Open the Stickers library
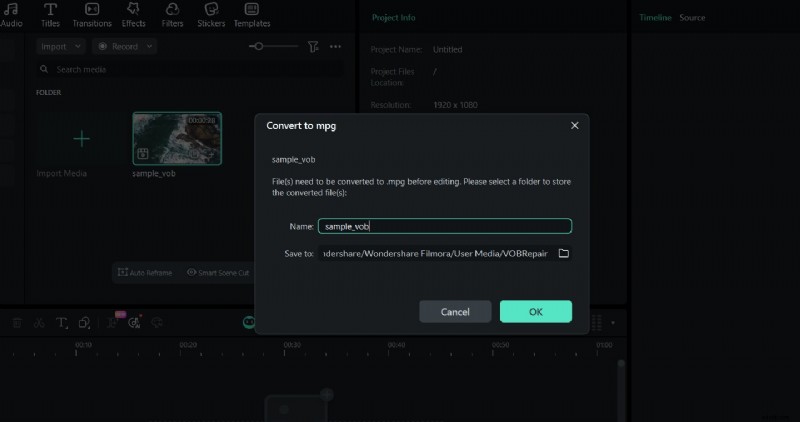The width and height of the screenshot is (800, 422). 211,14
